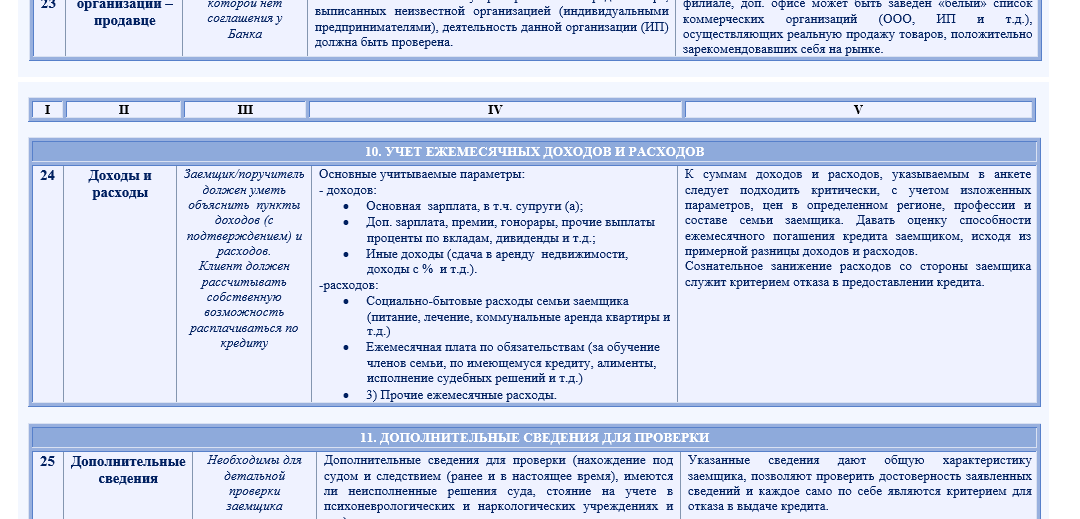The height and width of the screenshot is (519, 1080).
Task: Click the paragraph 'К суммам доходов и расходов, указываемым в анкете'
Action: (x=858, y=175)
